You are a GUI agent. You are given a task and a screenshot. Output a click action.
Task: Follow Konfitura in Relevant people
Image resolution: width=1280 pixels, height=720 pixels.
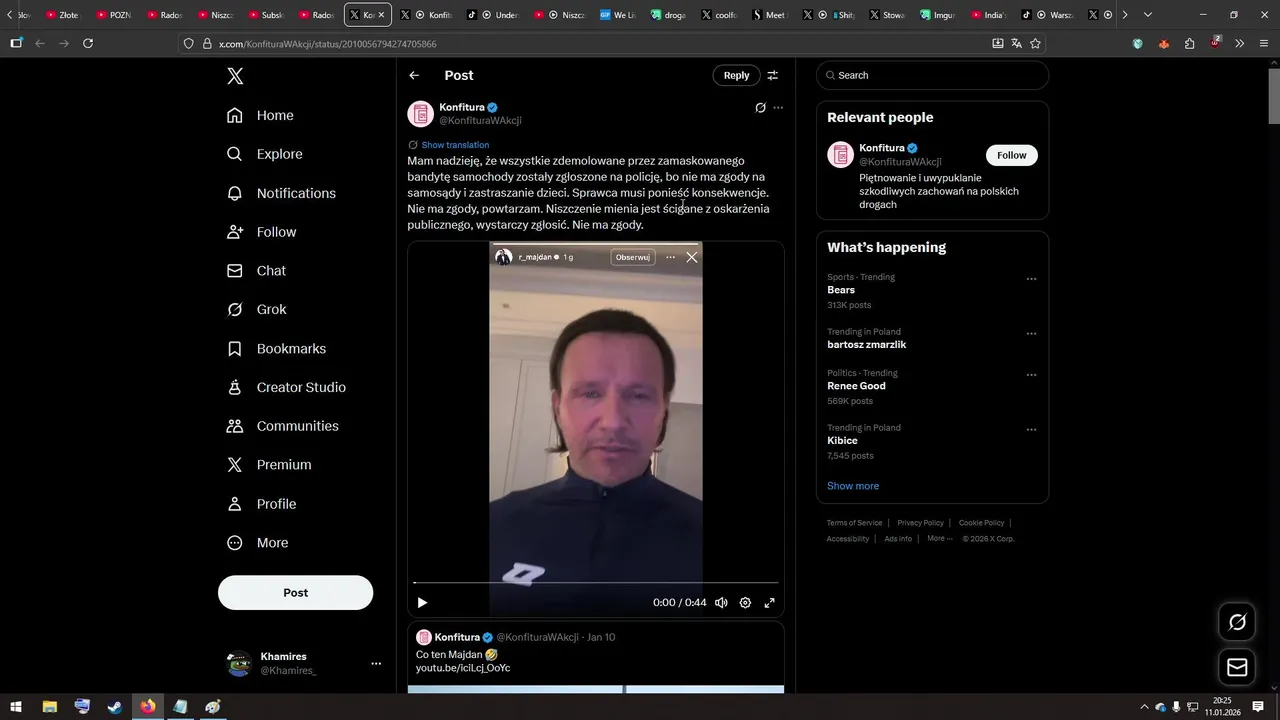pos(1011,155)
